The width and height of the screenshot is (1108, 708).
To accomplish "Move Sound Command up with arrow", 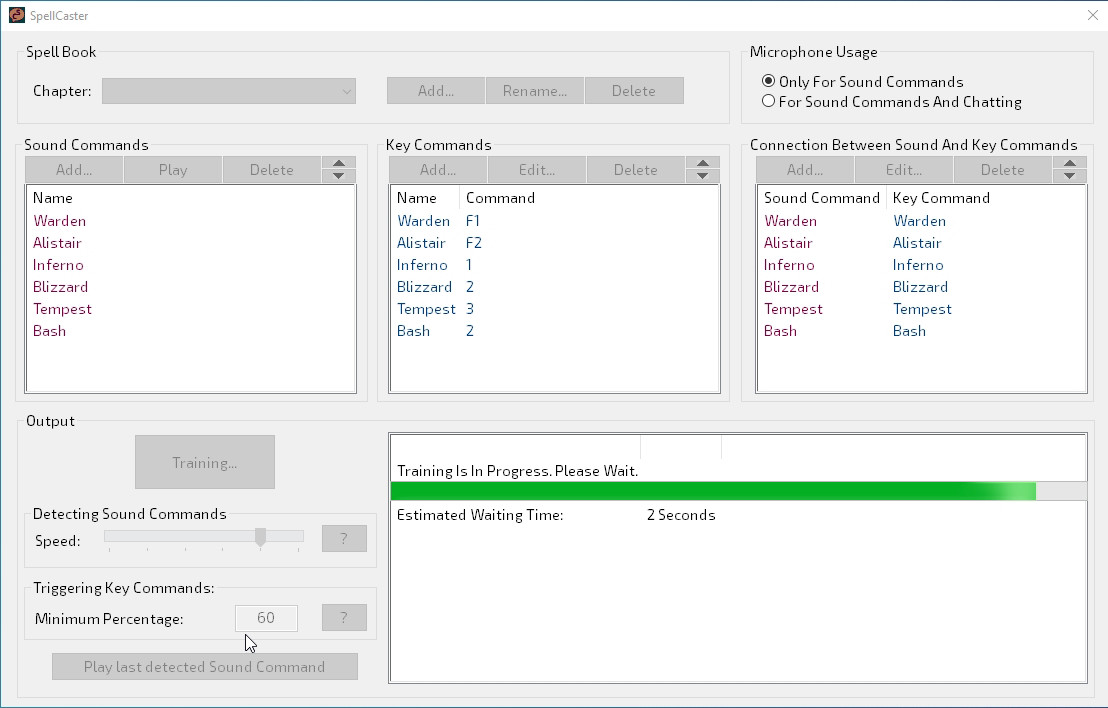I will [338, 164].
